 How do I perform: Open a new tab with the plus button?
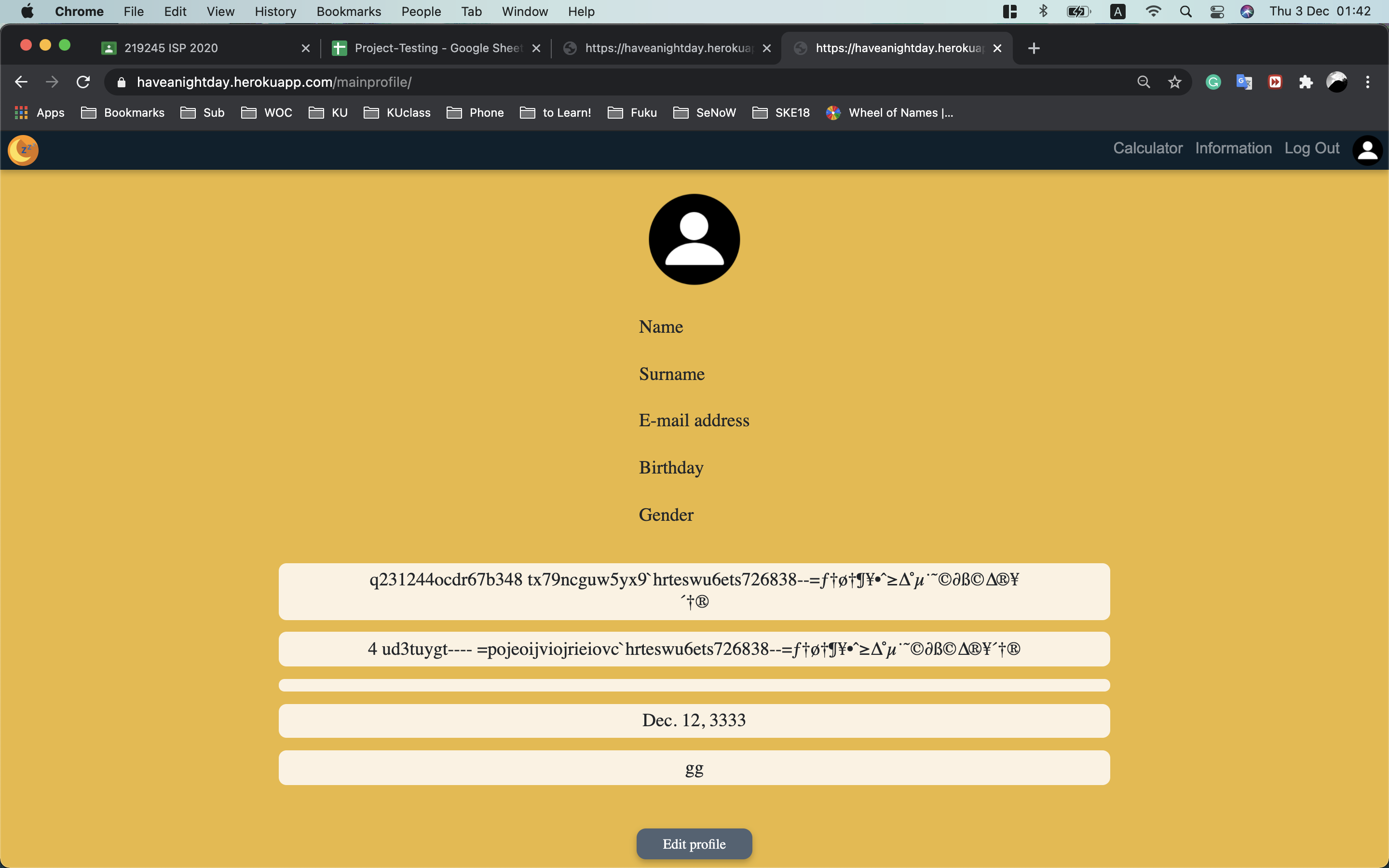1034,48
